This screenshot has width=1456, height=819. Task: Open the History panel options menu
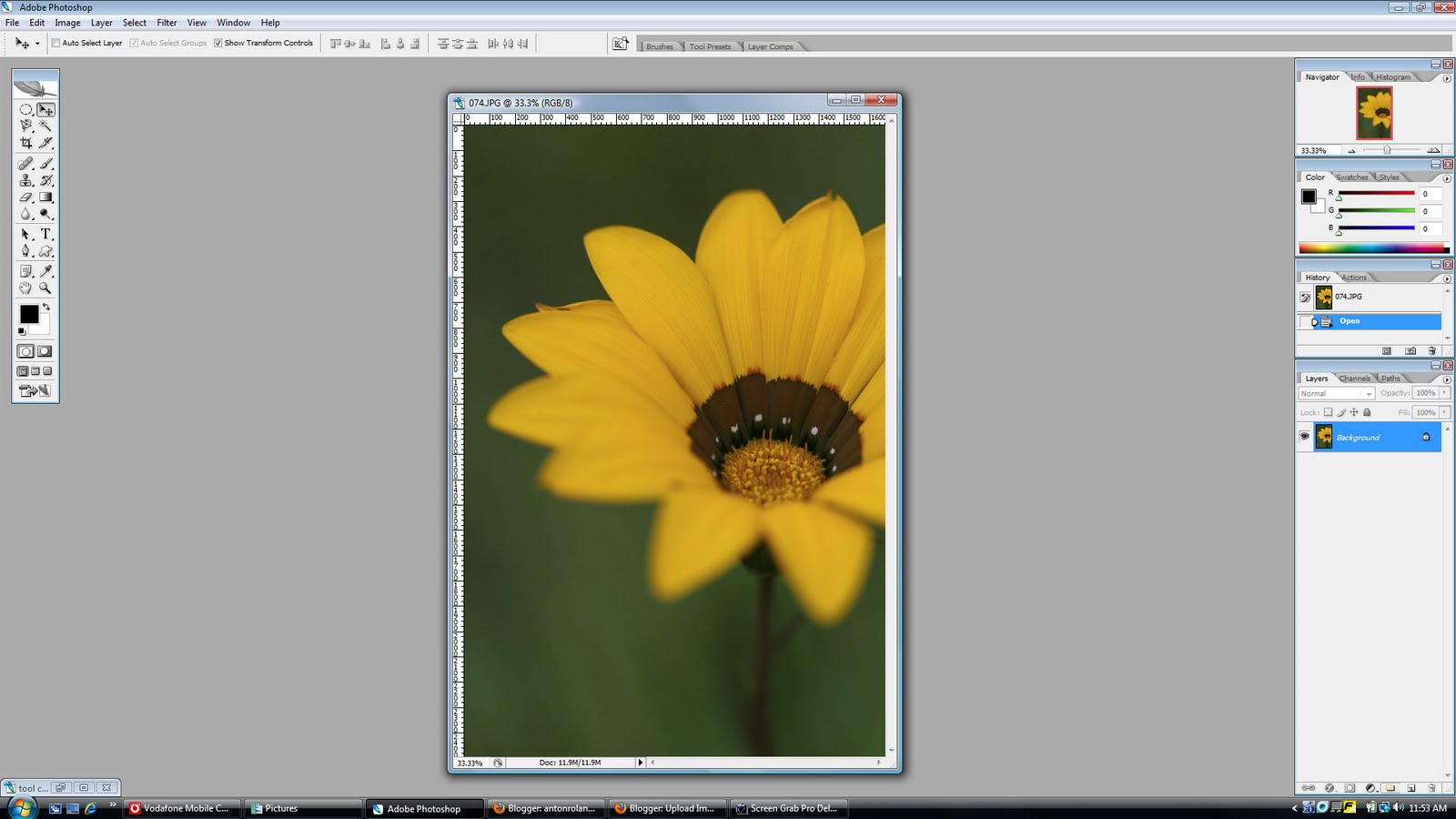point(1447,278)
